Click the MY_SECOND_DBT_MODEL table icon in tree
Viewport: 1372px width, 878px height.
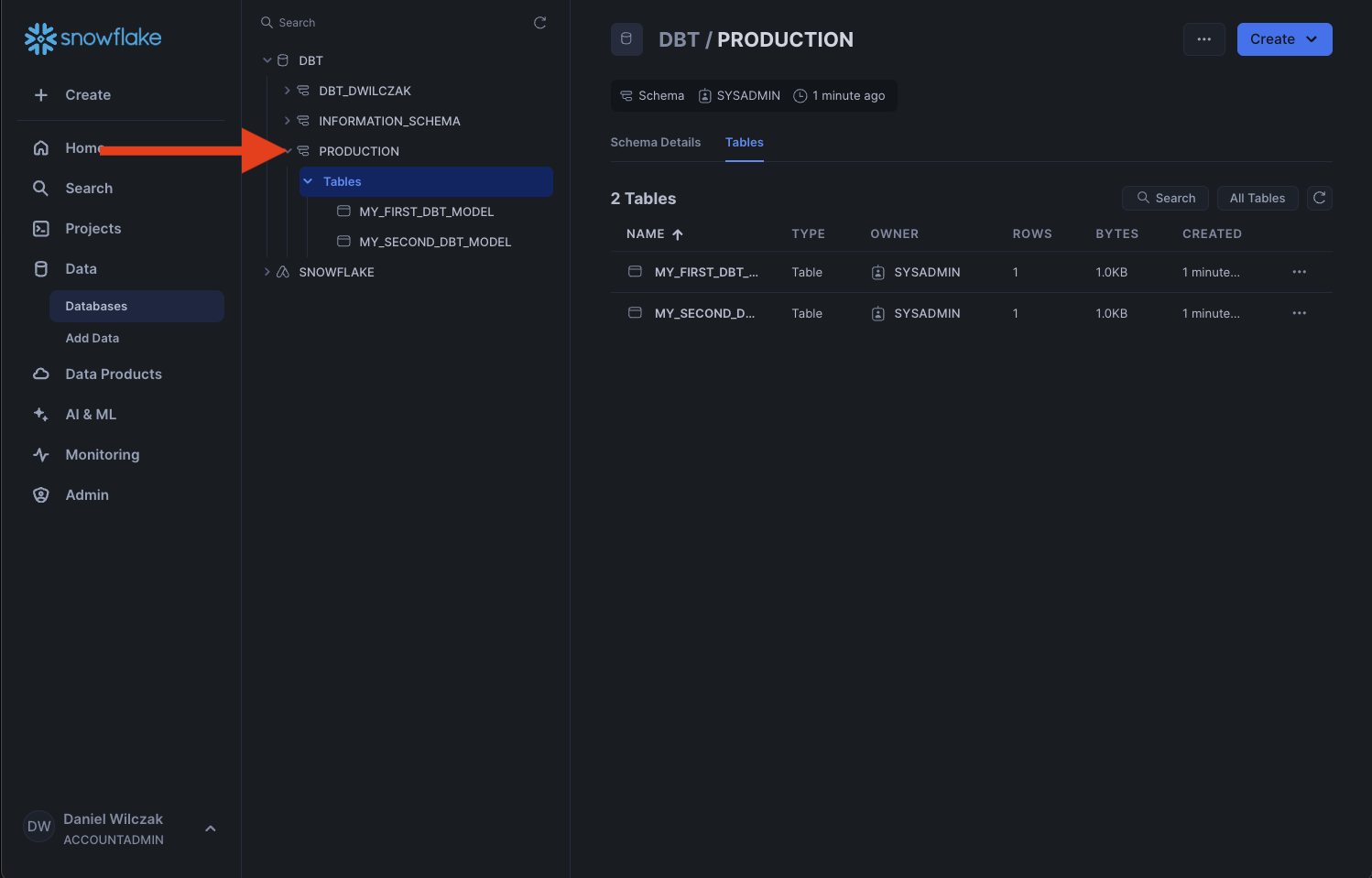[x=343, y=242]
